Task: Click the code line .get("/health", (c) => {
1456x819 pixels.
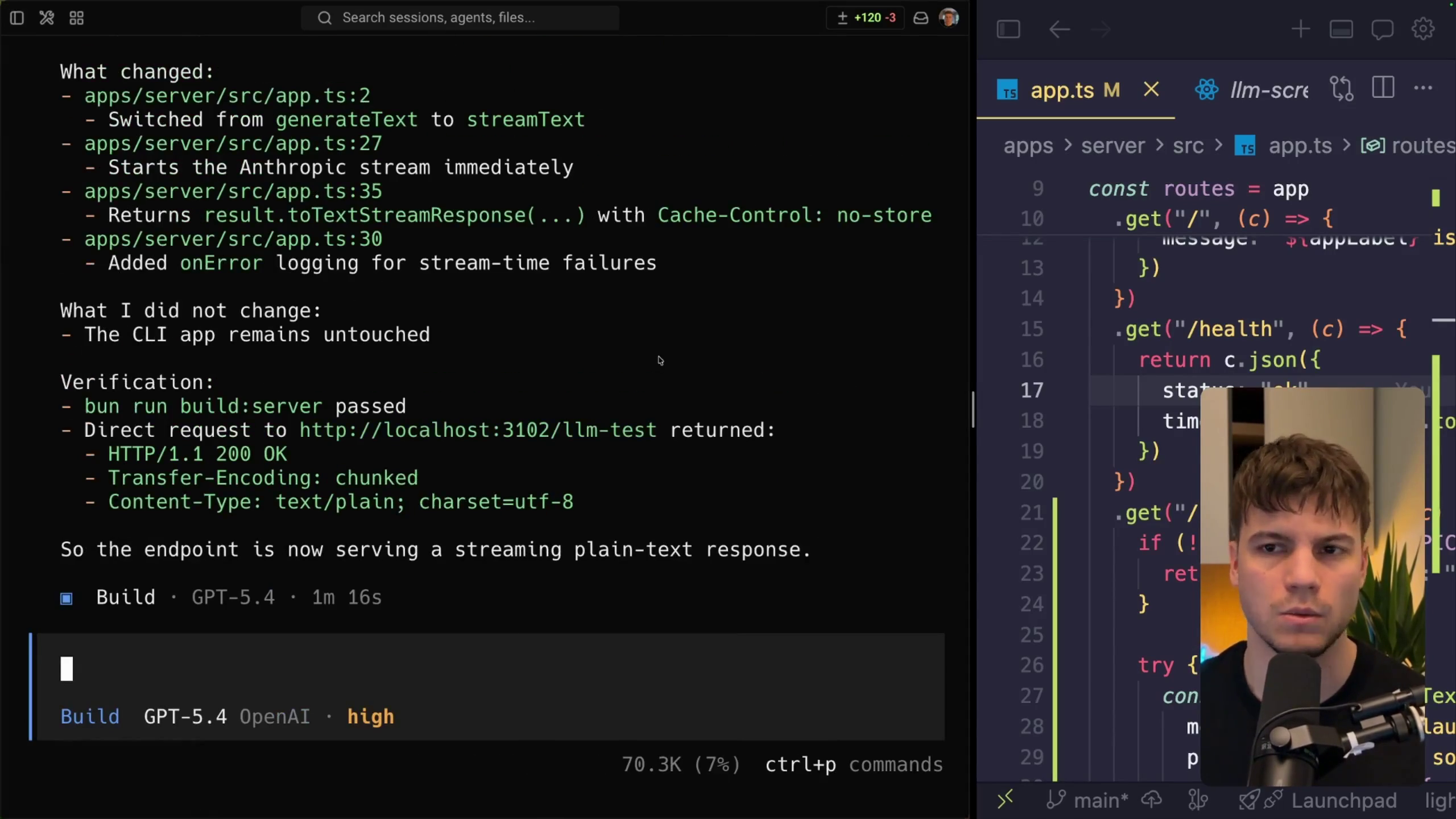Action: coord(1260,329)
